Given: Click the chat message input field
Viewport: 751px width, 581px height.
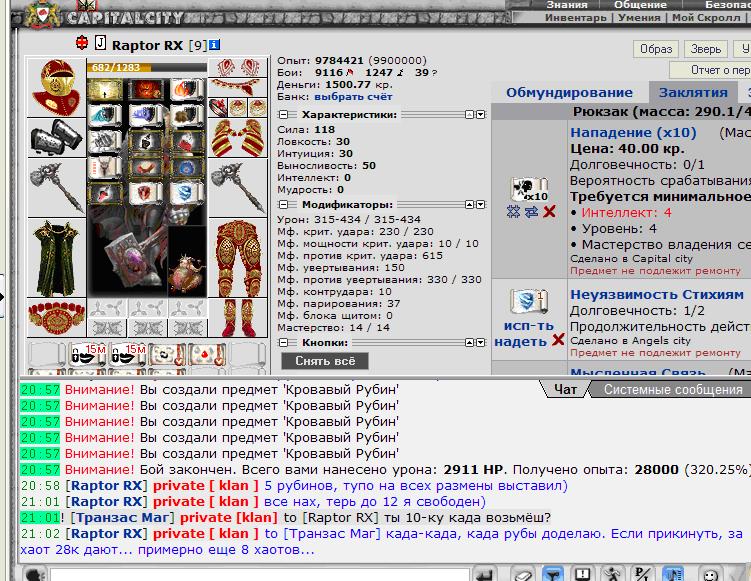Looking at the screenshot, I should click(x=259, y=574).
